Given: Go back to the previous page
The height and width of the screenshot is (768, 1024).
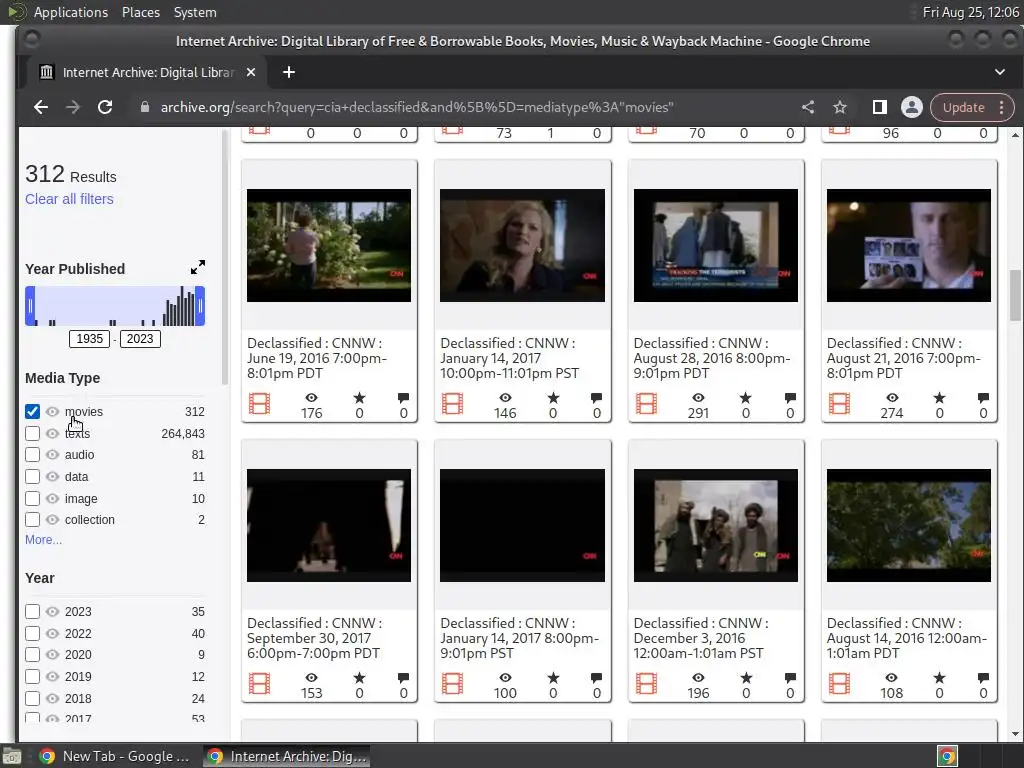Looking at the screenshot, I should click(40, 107).
